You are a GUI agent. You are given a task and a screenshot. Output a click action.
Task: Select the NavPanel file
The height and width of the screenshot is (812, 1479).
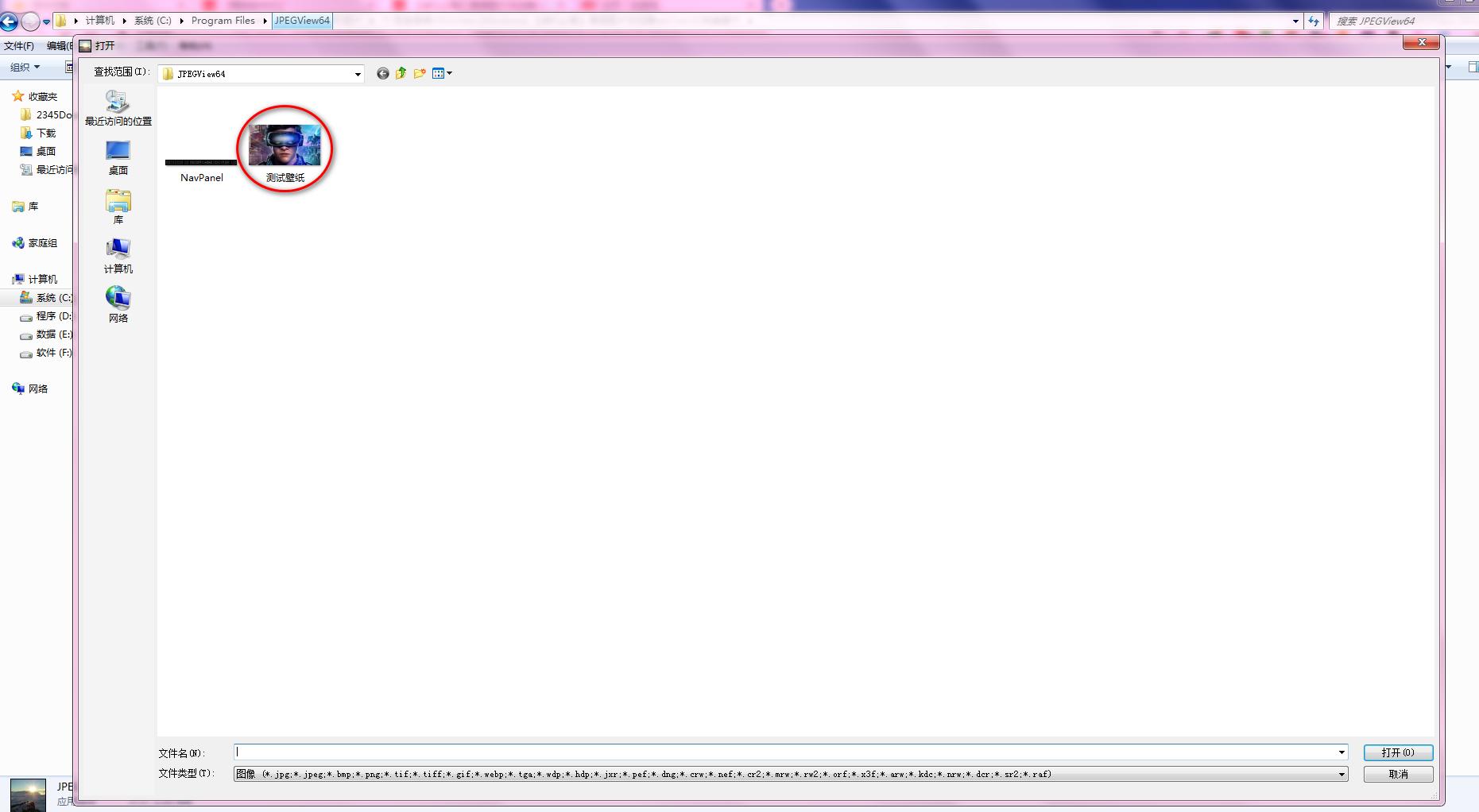coord(201,170)
